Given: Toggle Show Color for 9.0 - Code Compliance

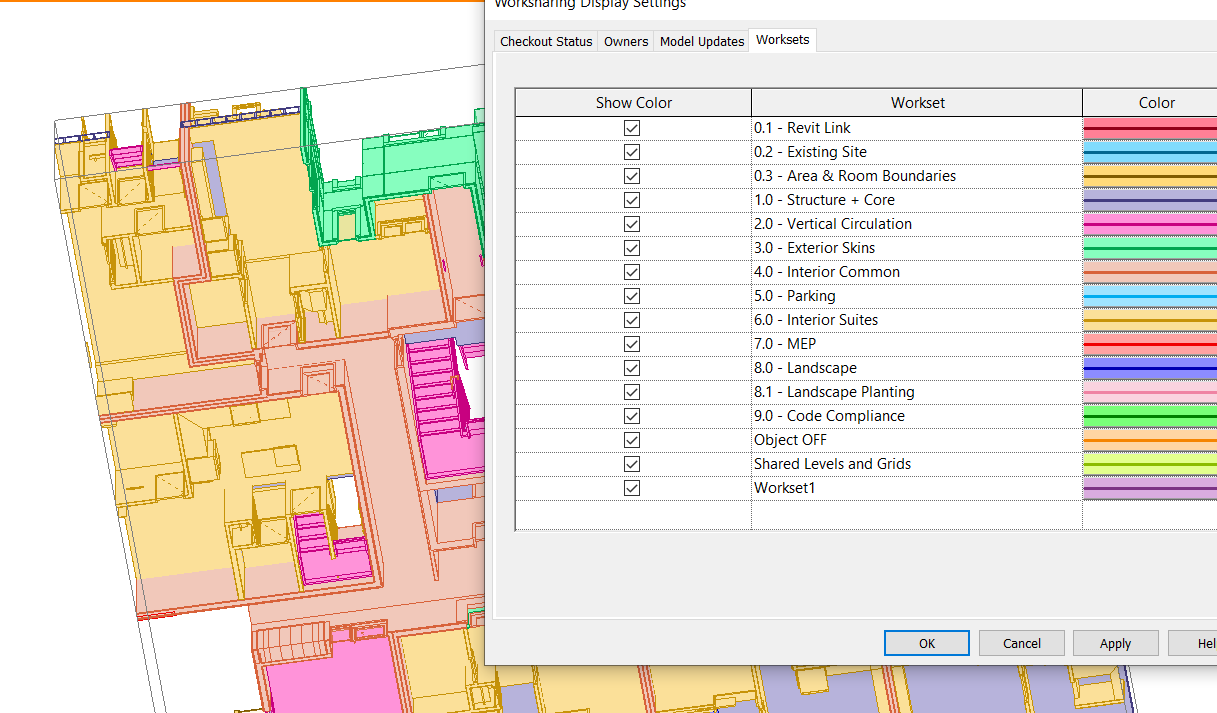Looking at the screenshot, I should coord(631,415).
